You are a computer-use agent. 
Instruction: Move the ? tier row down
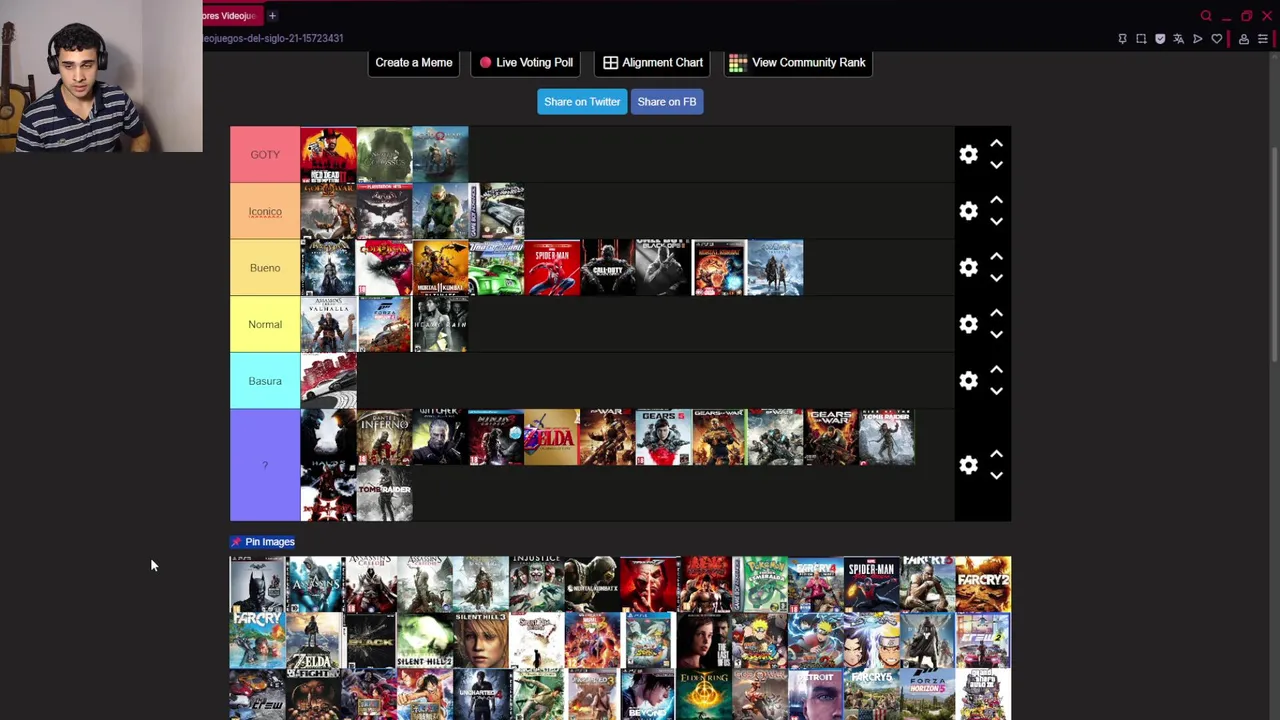click(x=996, y=476)
